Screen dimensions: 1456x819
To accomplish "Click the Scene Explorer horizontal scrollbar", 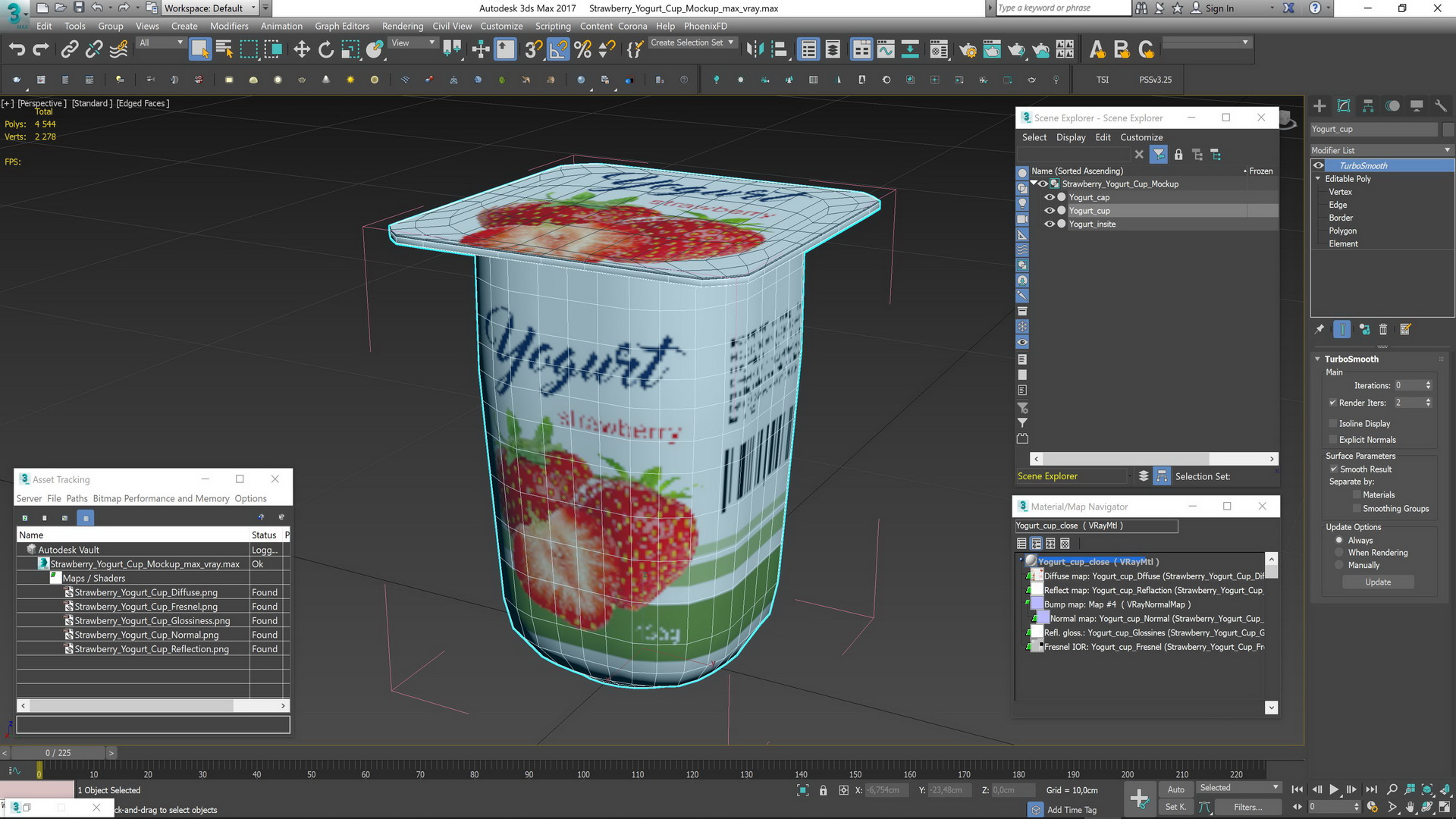I will point(1153,459).
